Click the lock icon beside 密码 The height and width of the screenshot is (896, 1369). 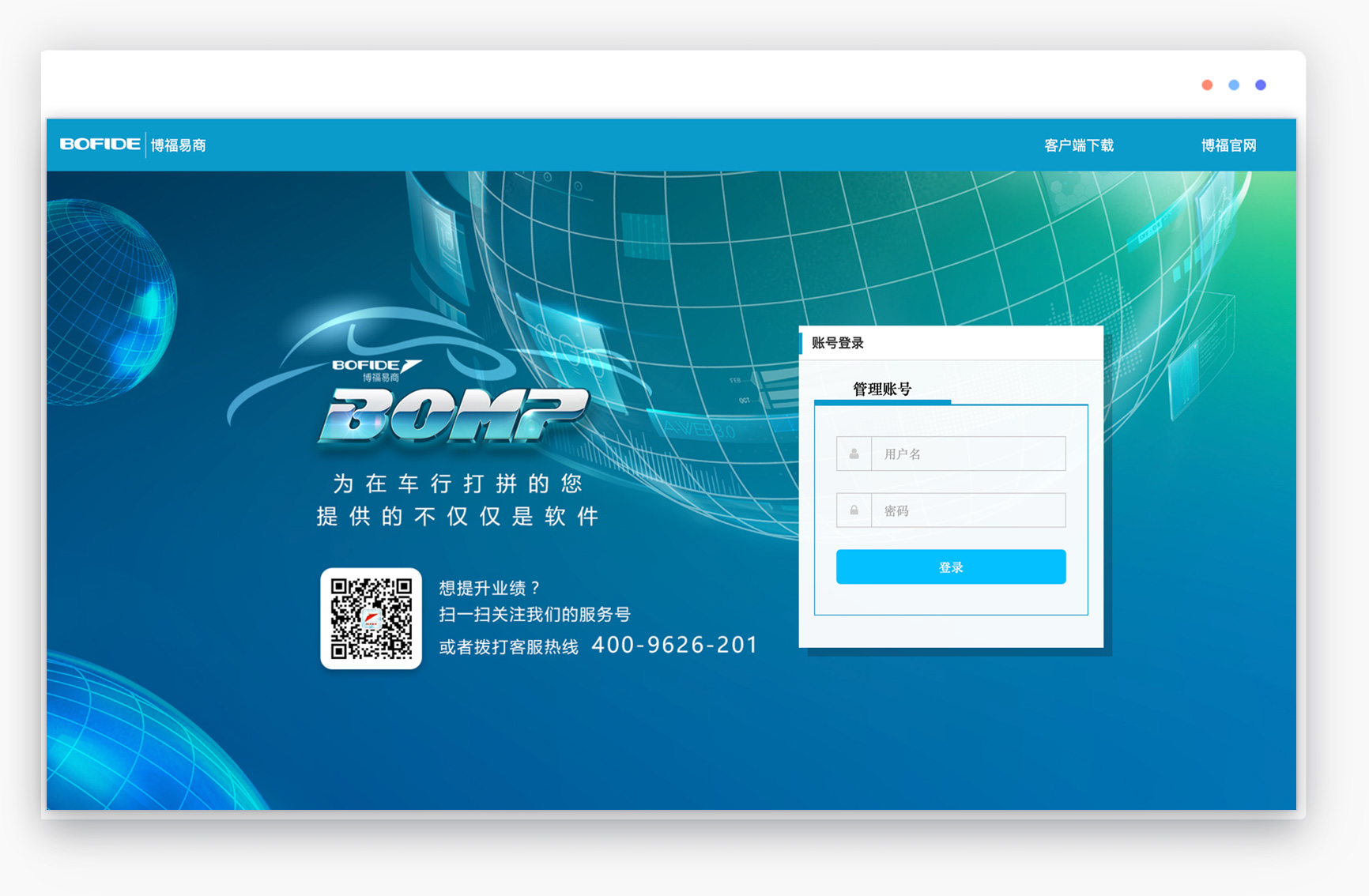(x=854, y=510)
